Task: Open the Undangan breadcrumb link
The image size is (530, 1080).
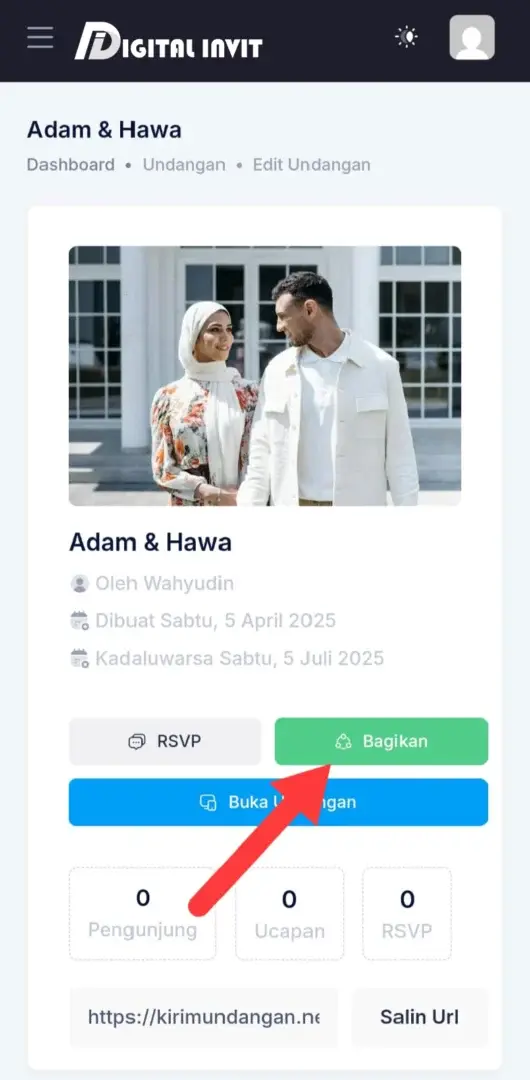Action: pos(184,165)
